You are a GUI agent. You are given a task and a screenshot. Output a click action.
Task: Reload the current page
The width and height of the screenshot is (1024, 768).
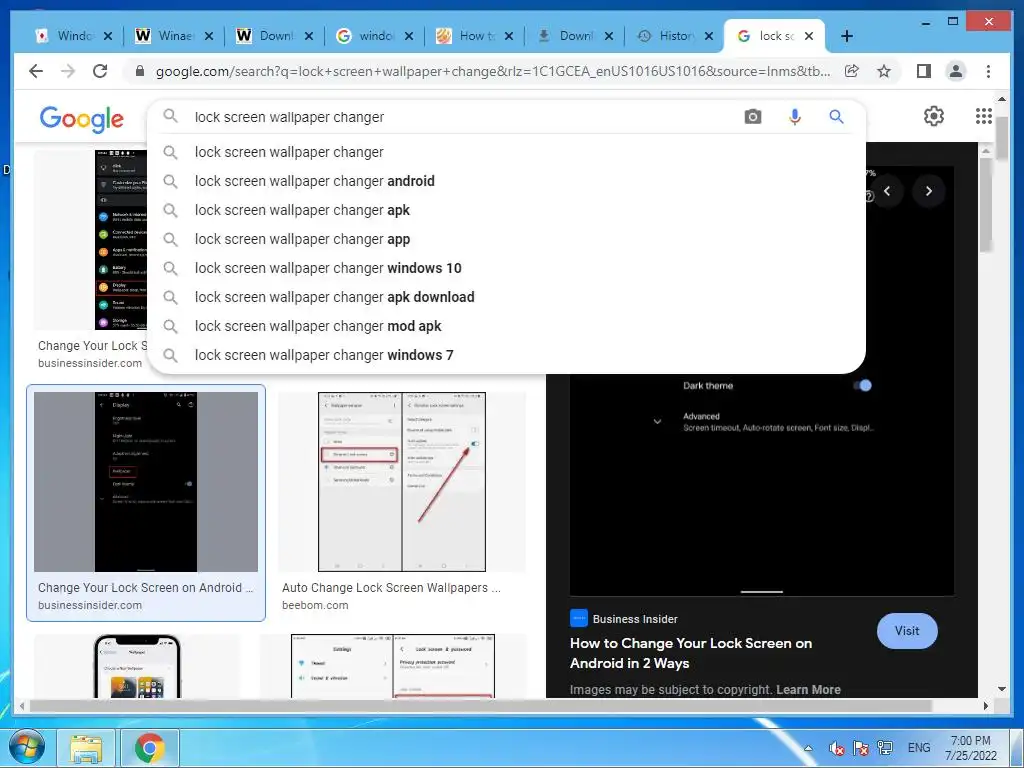pyautogui.click(x=100, y=71)
